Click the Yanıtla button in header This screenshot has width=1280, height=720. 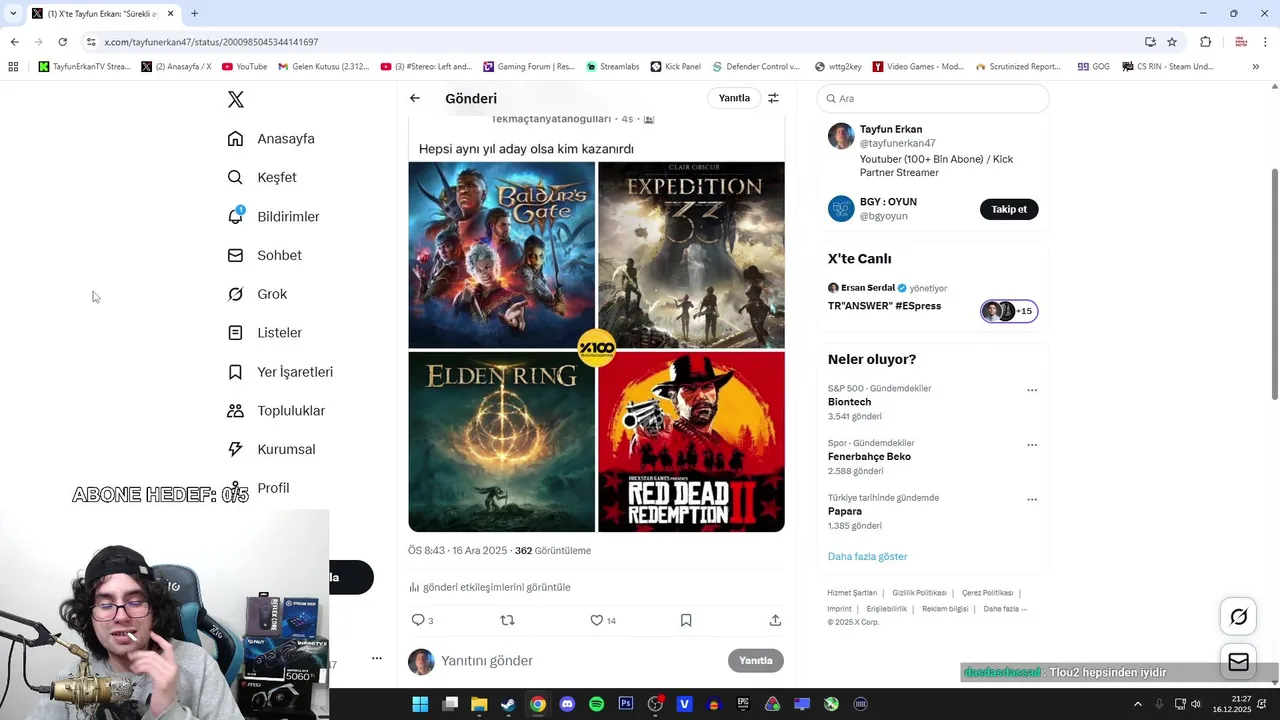pos(734,98)
